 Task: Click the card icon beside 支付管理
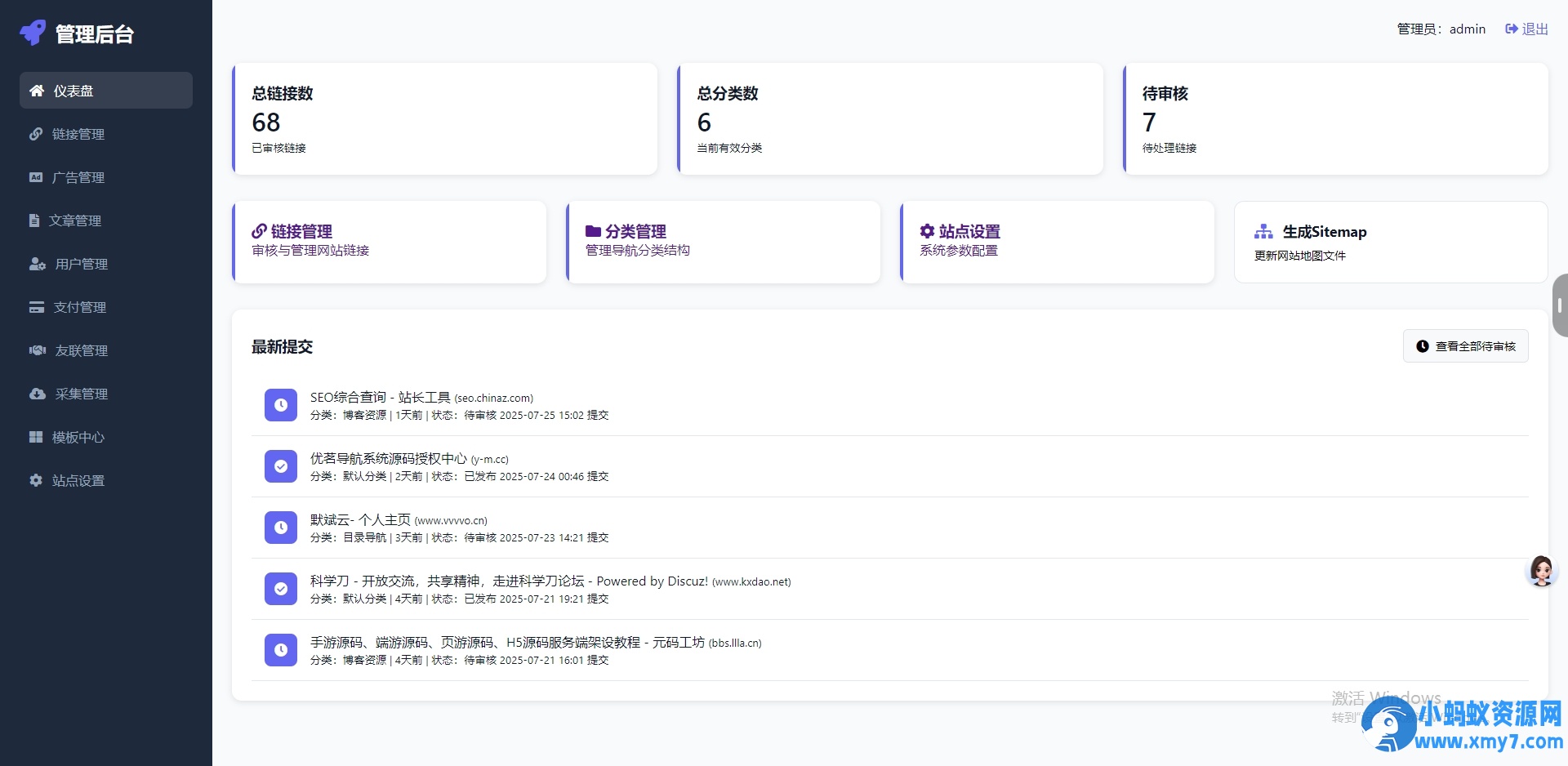click(x=37, y=307)
